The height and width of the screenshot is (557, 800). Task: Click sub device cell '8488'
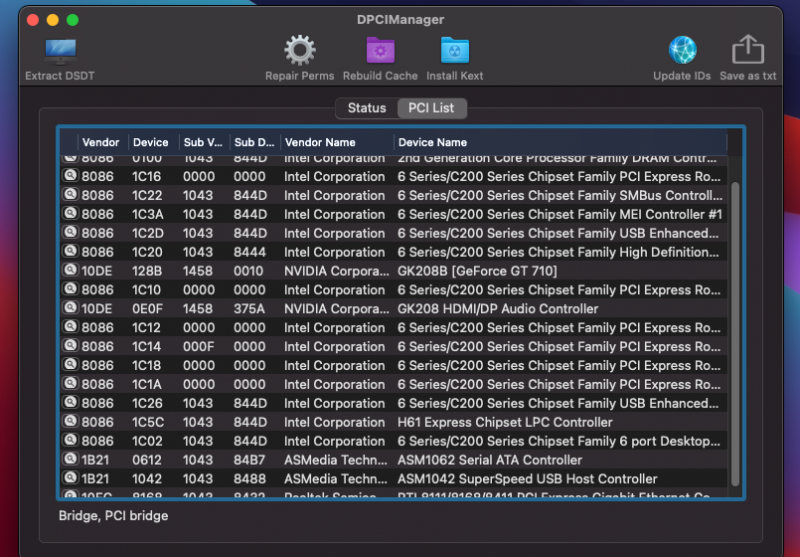(x=249, y=479)
